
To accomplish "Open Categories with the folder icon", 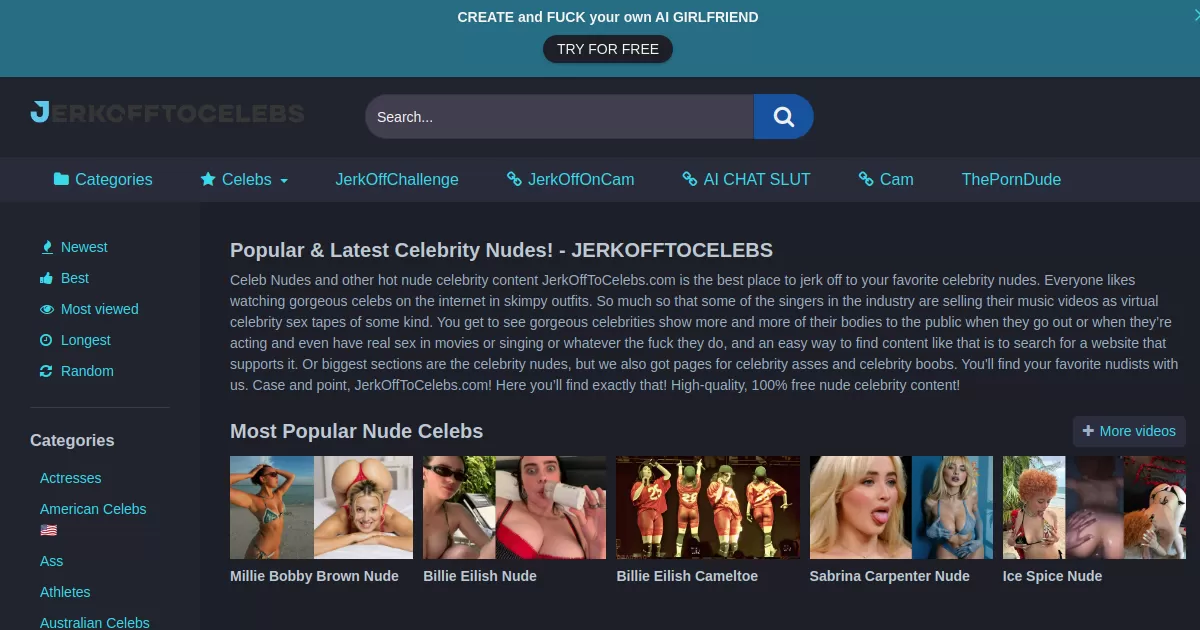I will coord(103,180).
